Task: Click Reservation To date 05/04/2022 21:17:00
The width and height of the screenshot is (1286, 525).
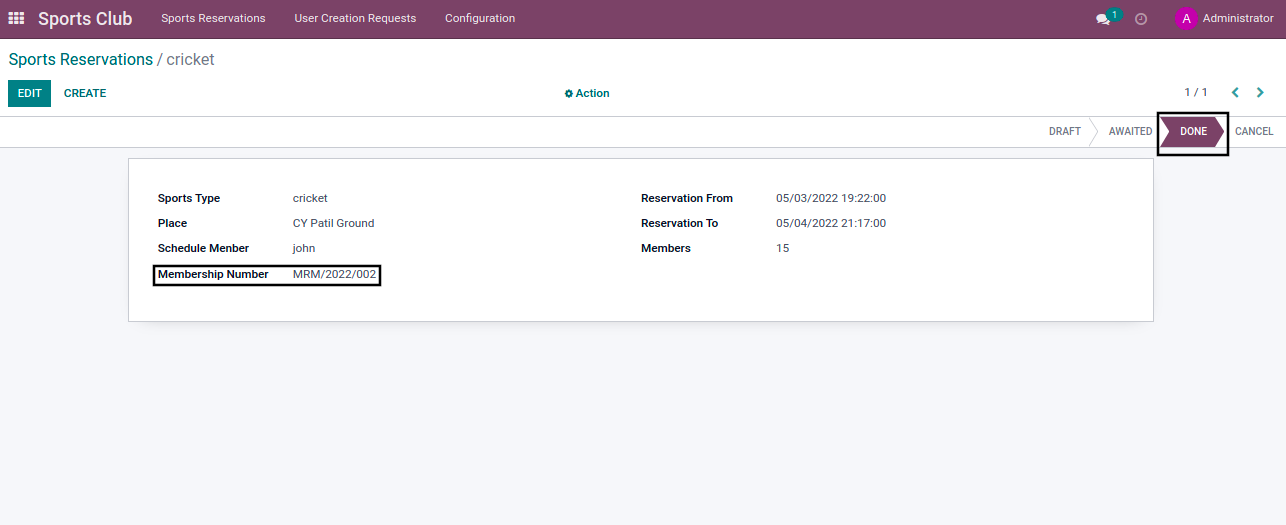Action: pyautogui.click(x=831, y=223)
